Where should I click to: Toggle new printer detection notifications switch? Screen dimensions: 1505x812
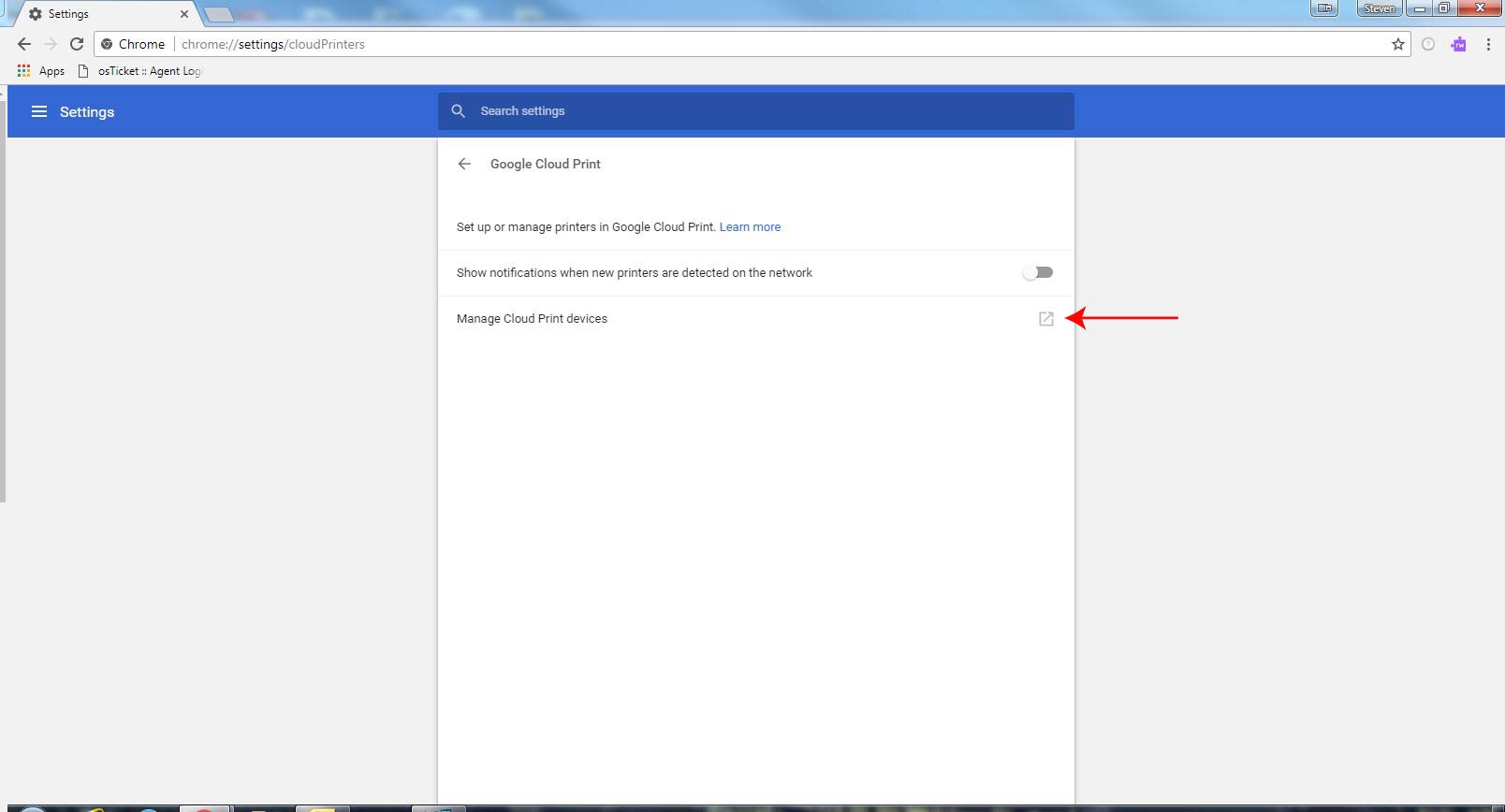point(1038,272)
